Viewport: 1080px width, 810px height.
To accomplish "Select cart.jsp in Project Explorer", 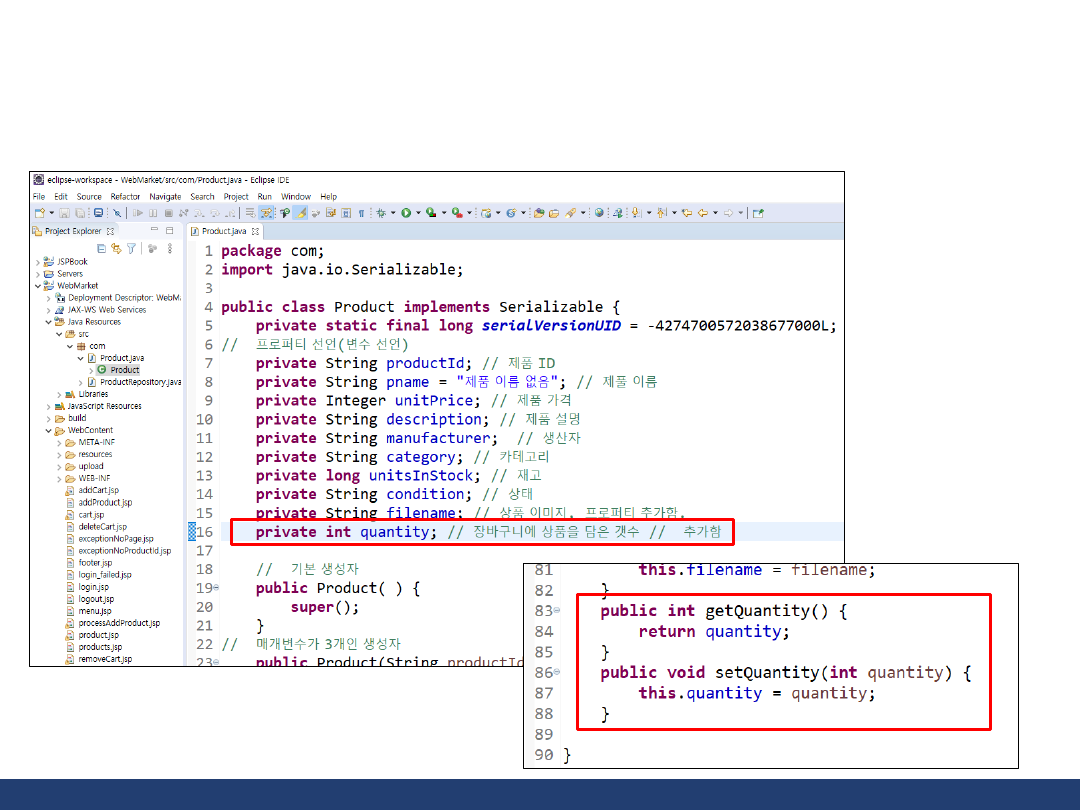I will tap(91, 515).
